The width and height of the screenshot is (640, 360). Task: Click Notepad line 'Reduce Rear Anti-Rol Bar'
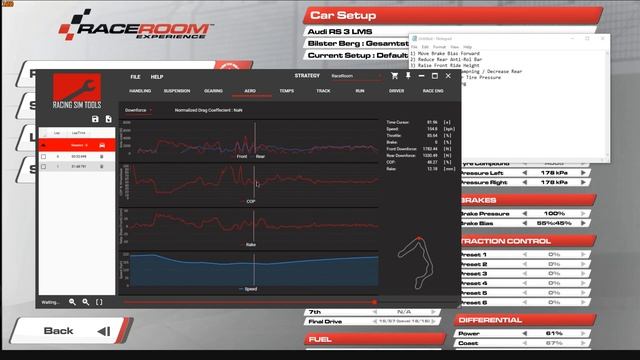click(446, 60)
